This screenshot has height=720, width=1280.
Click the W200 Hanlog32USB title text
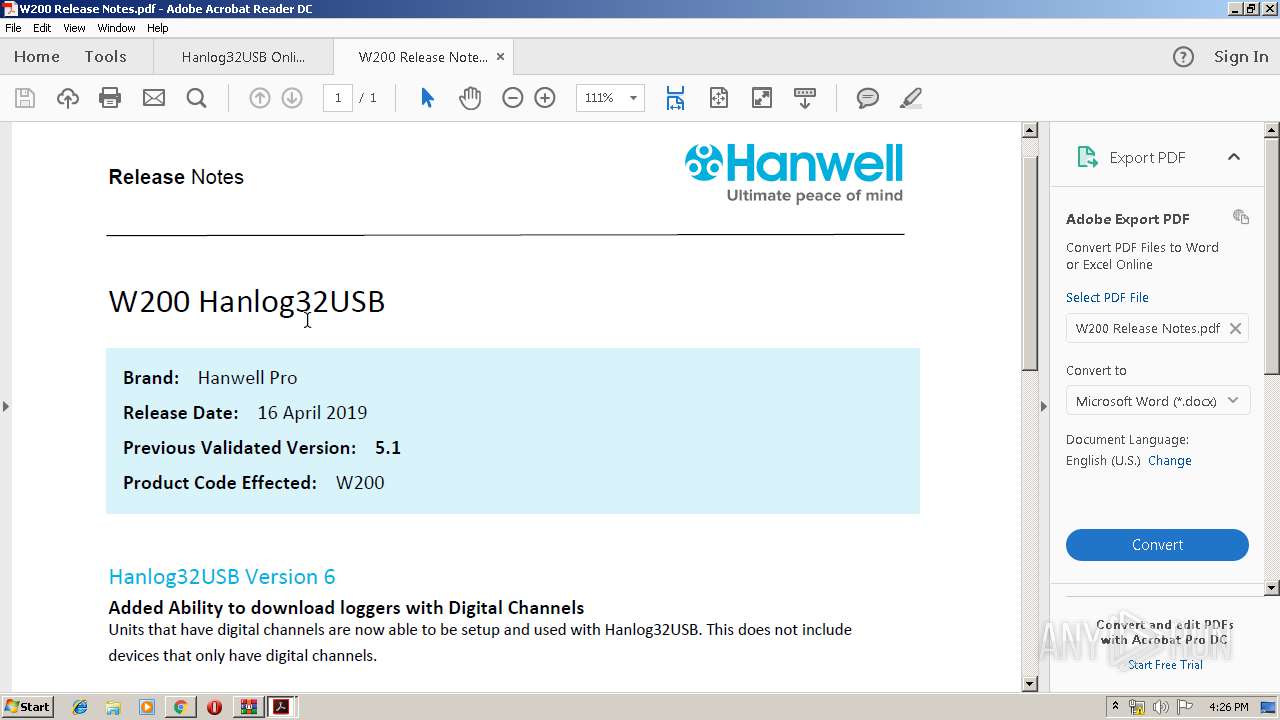[247, 301]
